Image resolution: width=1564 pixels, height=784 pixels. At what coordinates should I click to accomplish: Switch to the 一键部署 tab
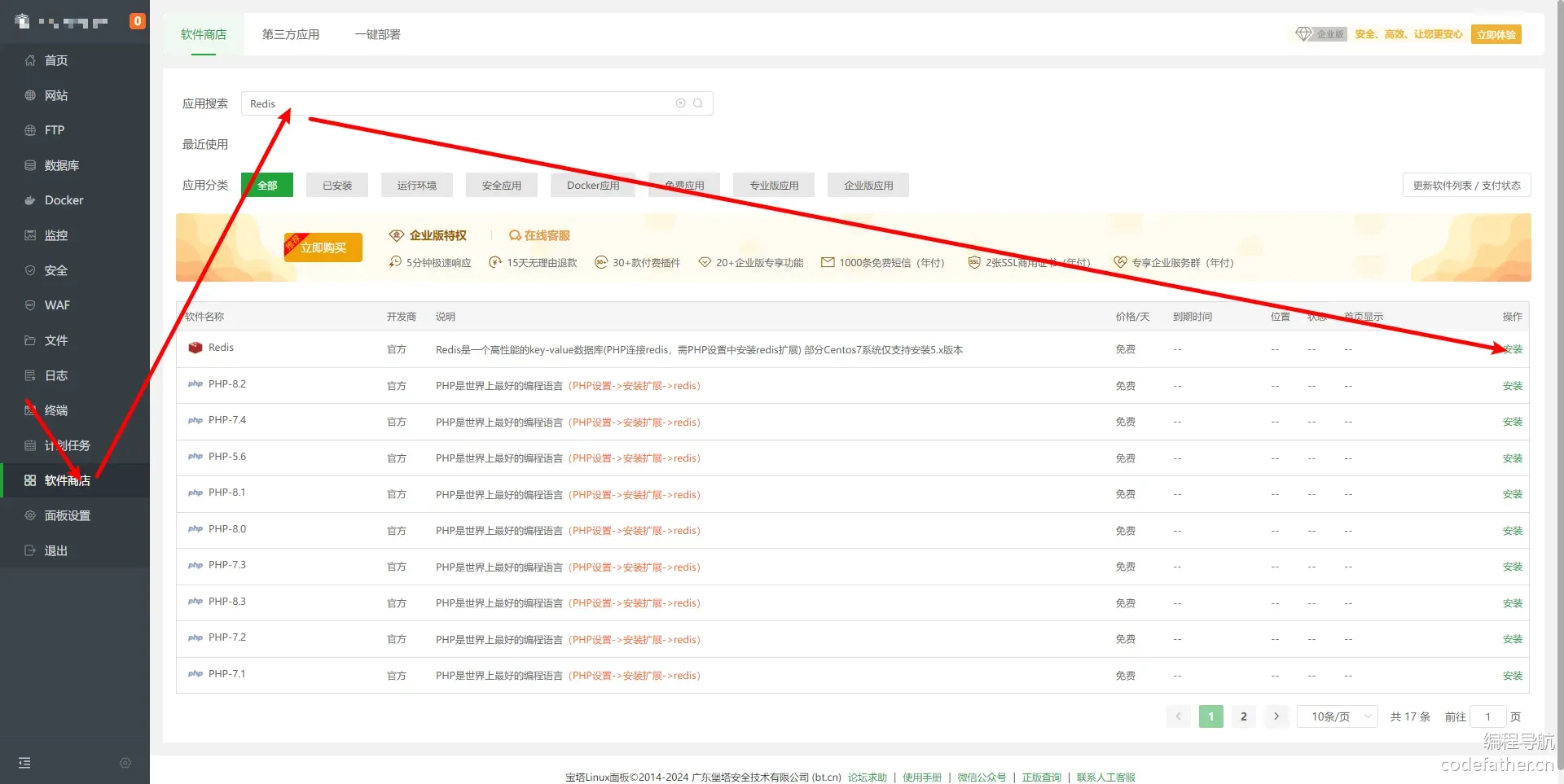tap(377, 34)
